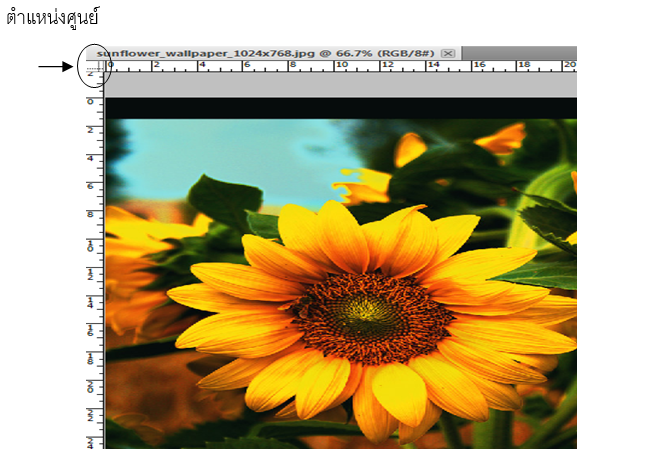This screenshot has width=662, height=455.
Task: Click the 4 mark on vertical ruler
Action: [92, 158]
